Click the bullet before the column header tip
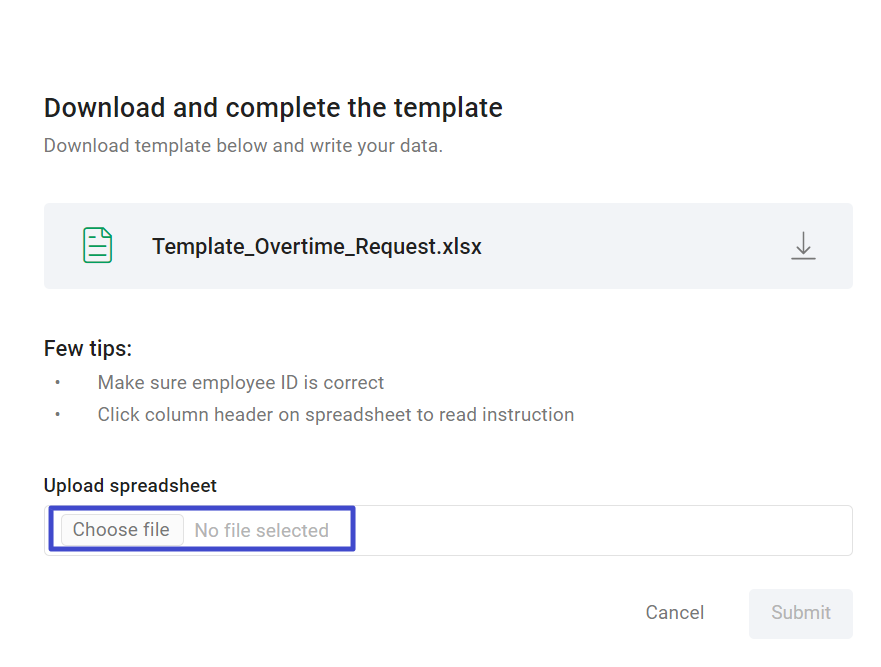 pos(57,415)
